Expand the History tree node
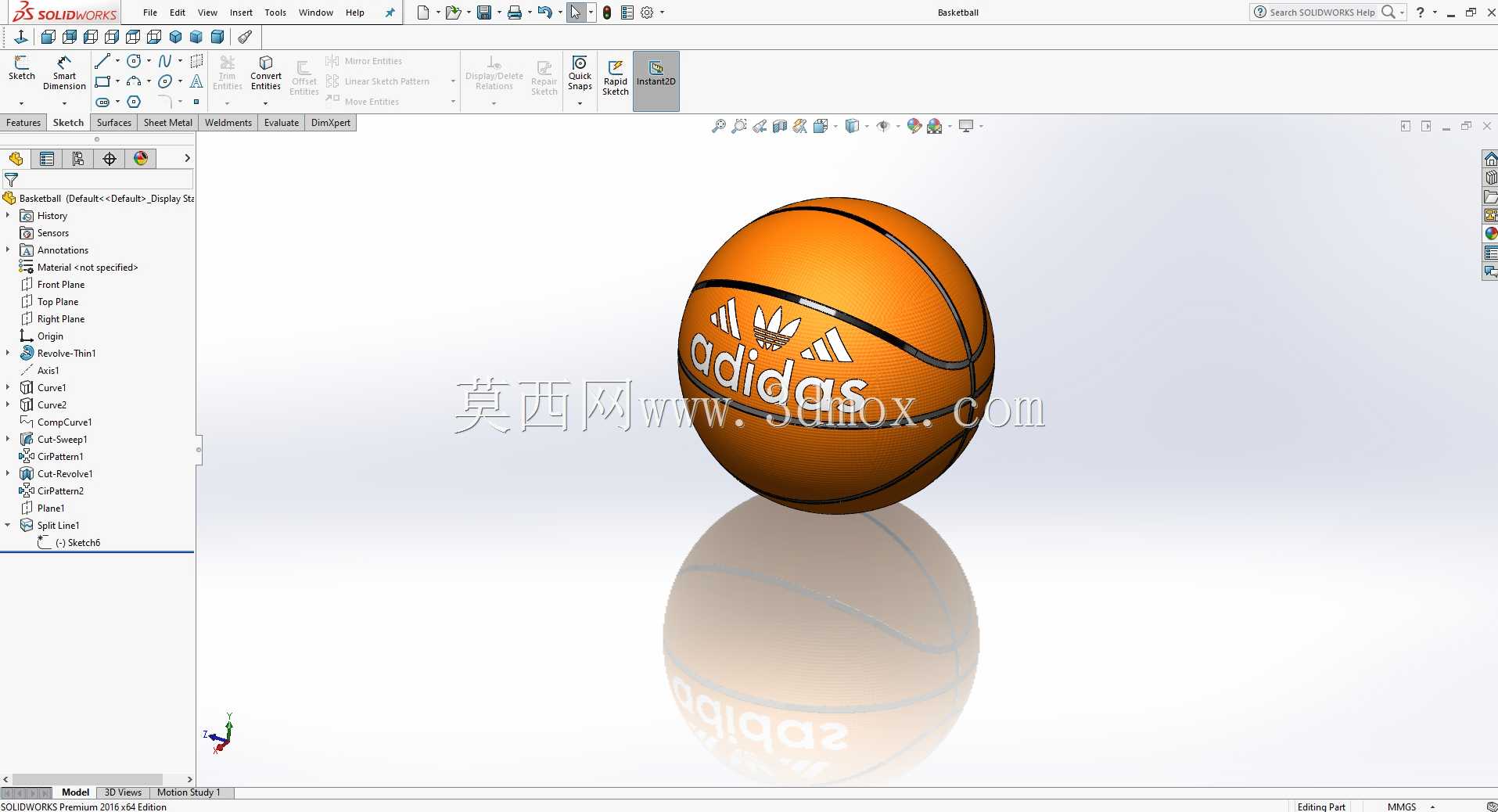This screenshot has height=812, width=1498. click(8, 215)
